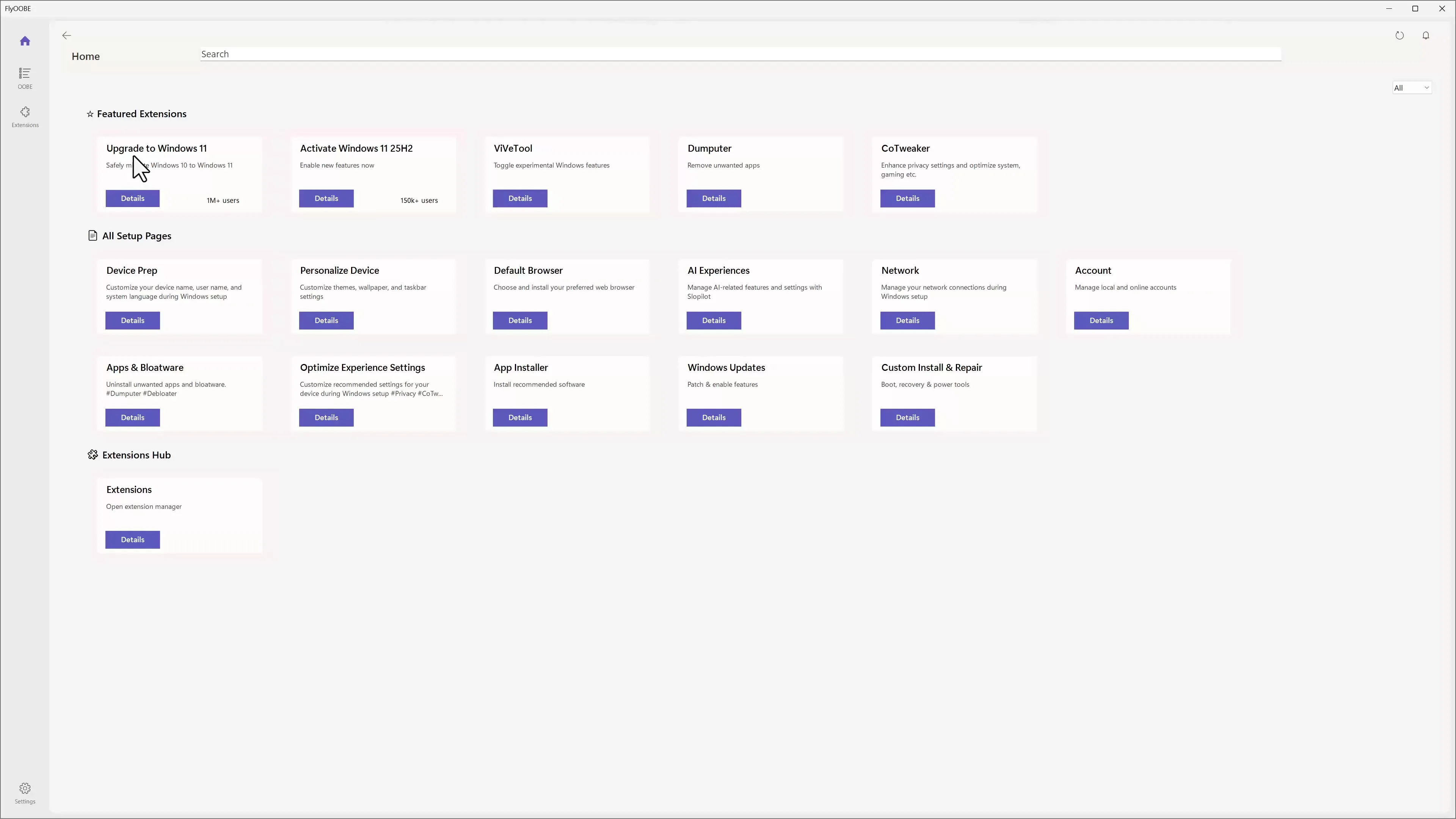Open the All filter dropdown
Image resolution: width=1456 pixels, height=819 pixels.
tap(1411, 88)
